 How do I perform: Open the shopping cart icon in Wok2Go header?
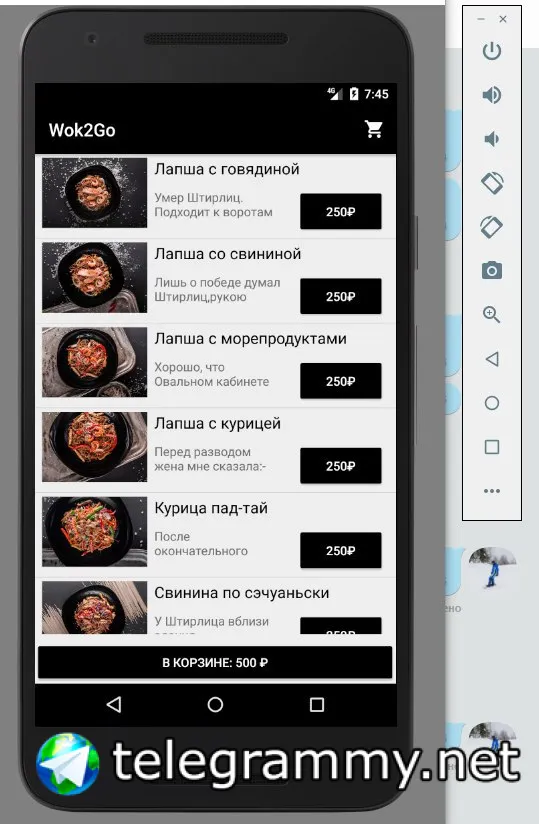[x=374, y=129]
